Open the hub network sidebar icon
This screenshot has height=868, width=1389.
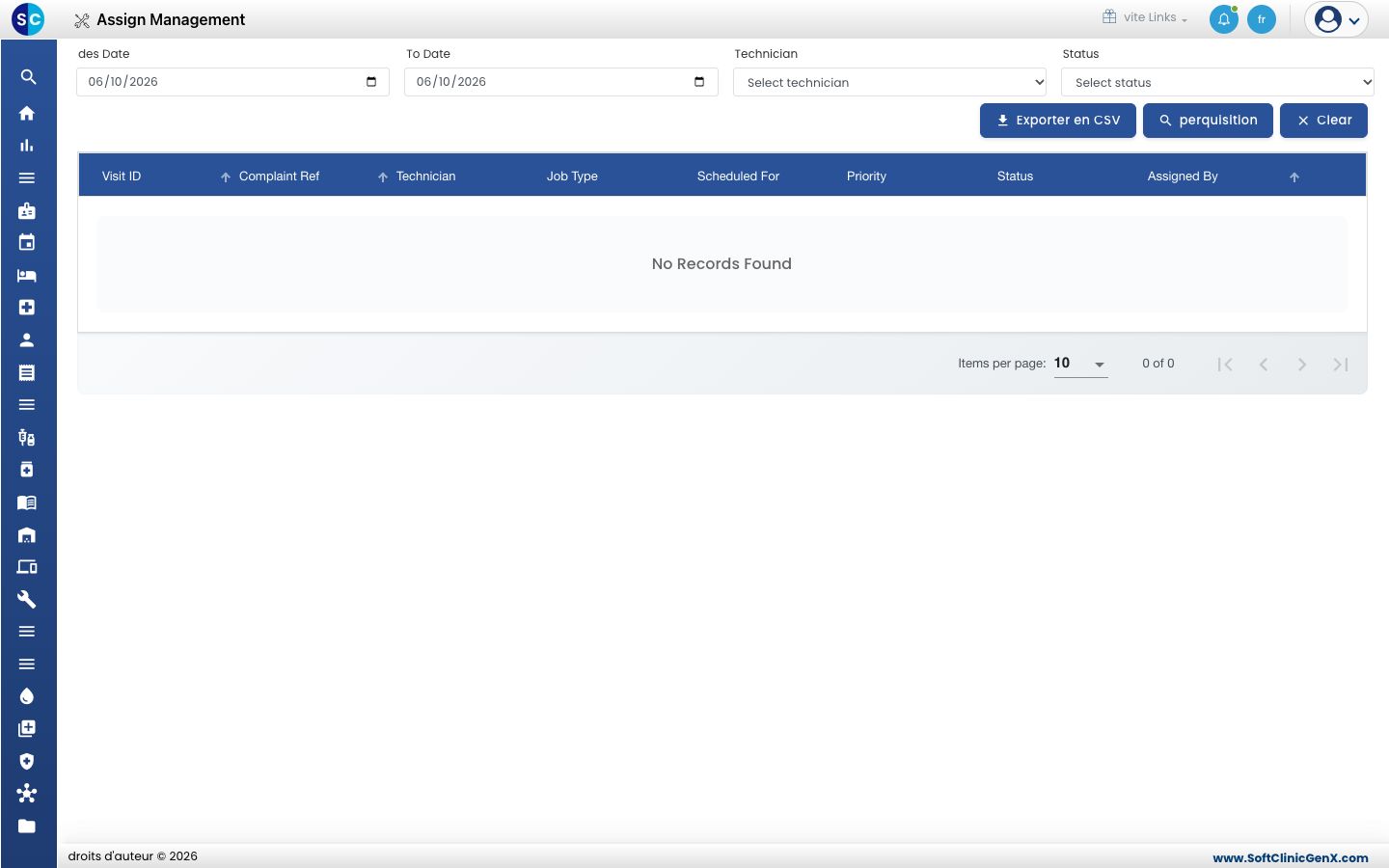coord(27,794)
